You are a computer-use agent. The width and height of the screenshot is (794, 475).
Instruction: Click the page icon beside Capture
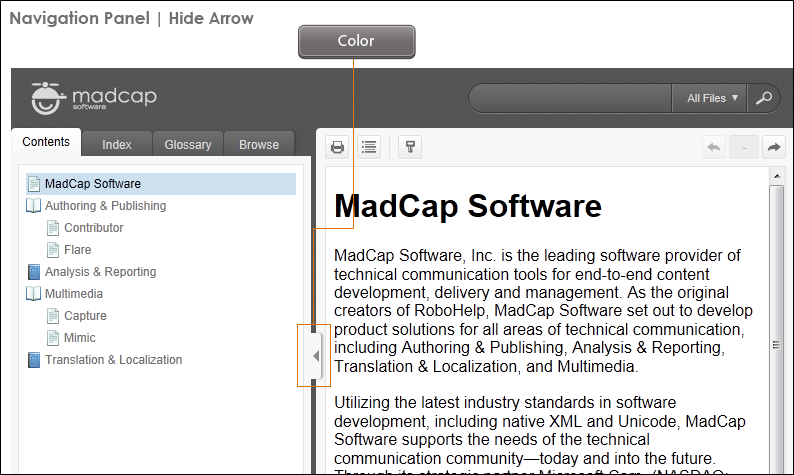pyautogui.click(x=53, y=316)
